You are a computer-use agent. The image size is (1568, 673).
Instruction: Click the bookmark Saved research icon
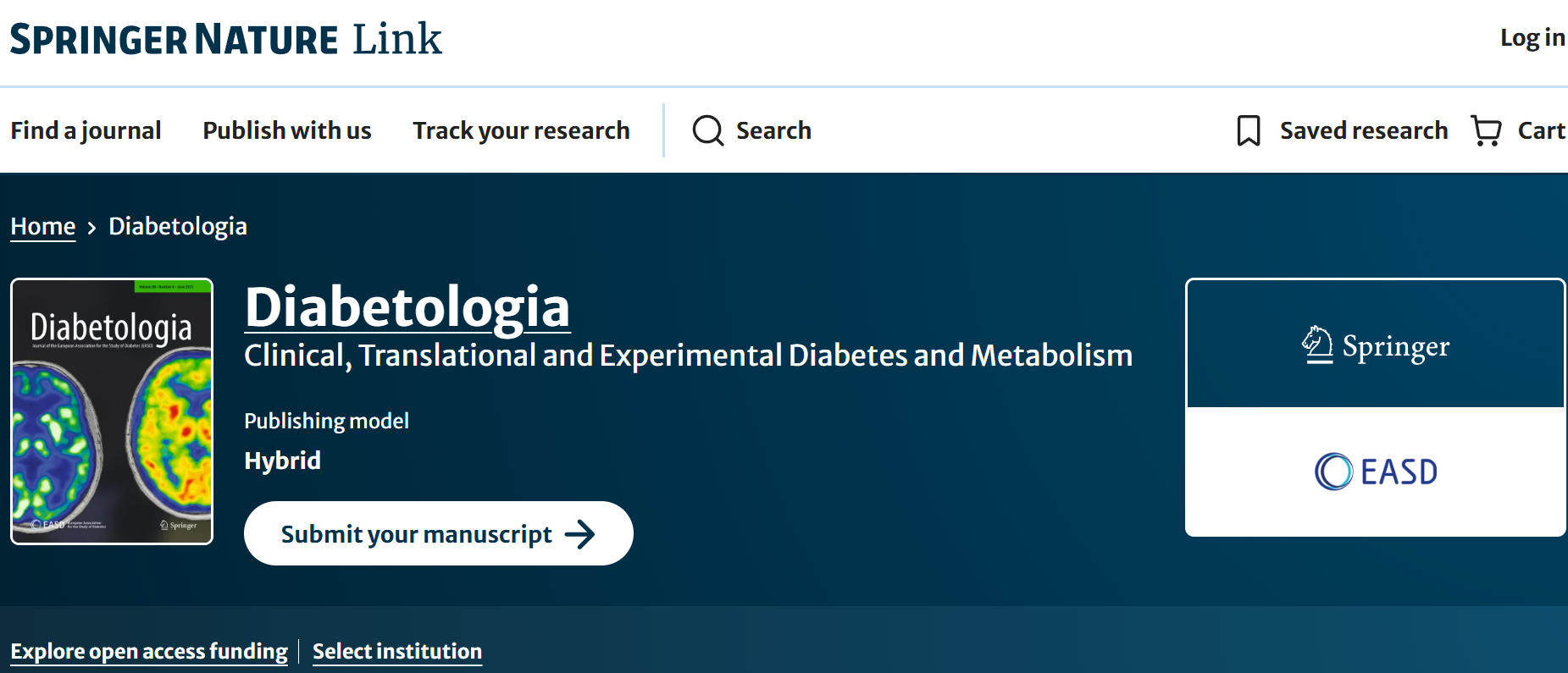(1248, 130)
